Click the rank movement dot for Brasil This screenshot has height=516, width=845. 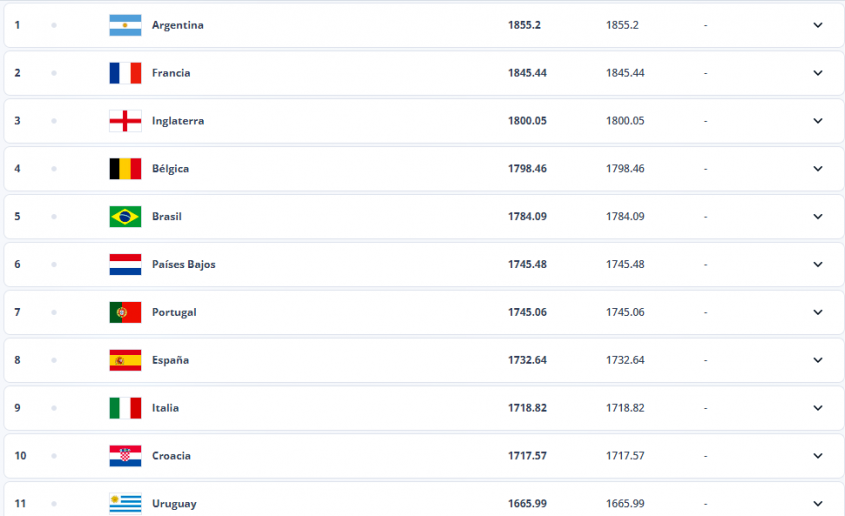click(54, 217)
